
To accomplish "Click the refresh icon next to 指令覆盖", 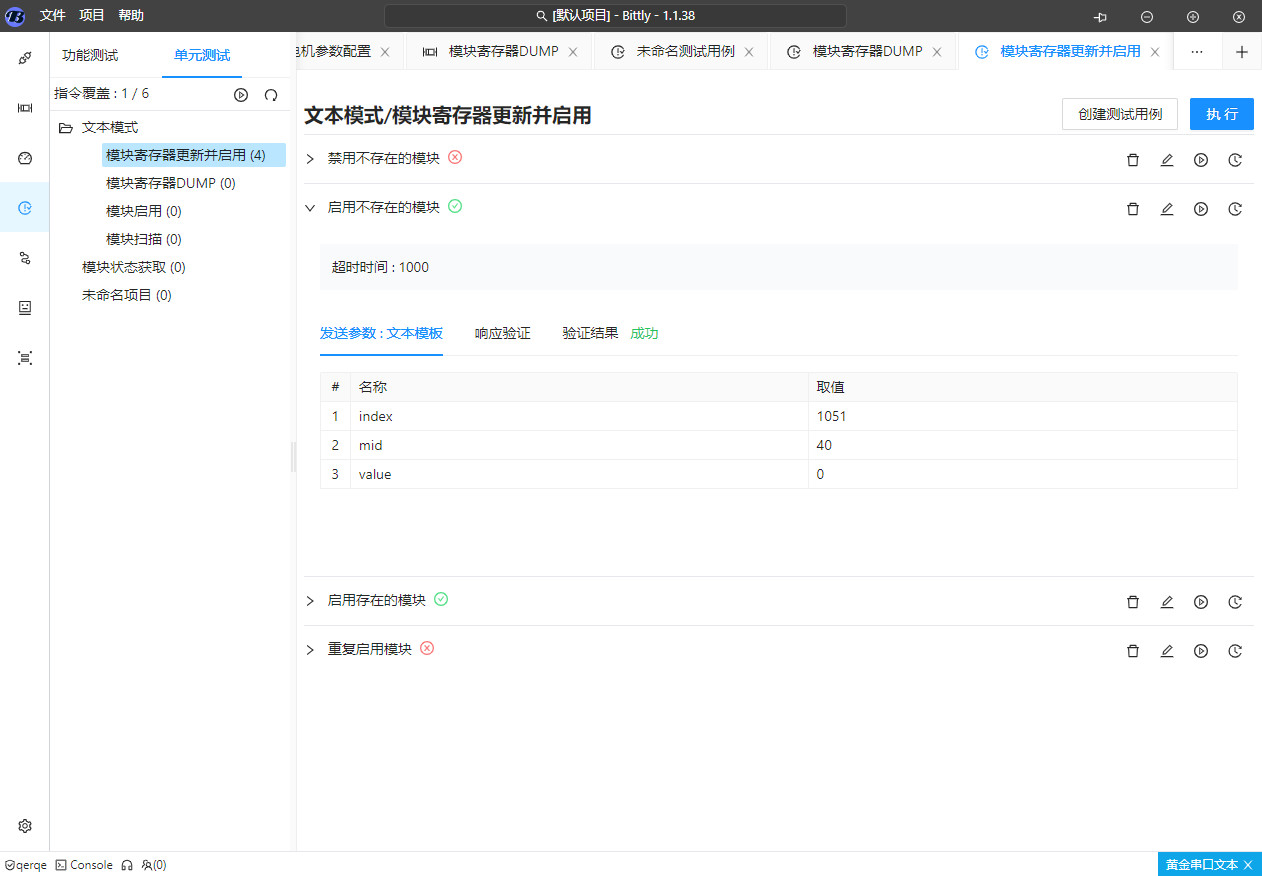I will pos(270,93).
